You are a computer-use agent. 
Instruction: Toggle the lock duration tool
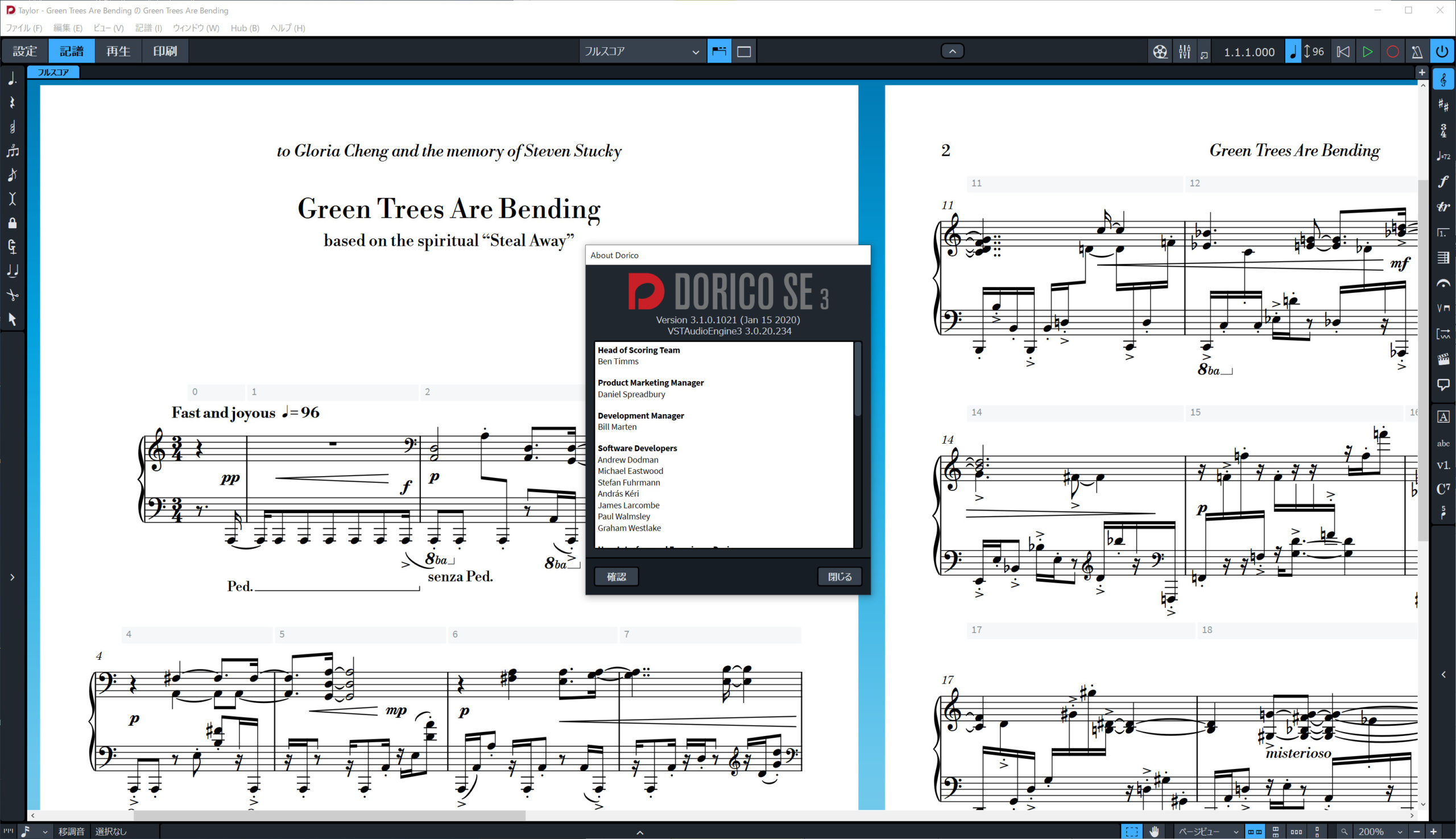tap(12, 223)
